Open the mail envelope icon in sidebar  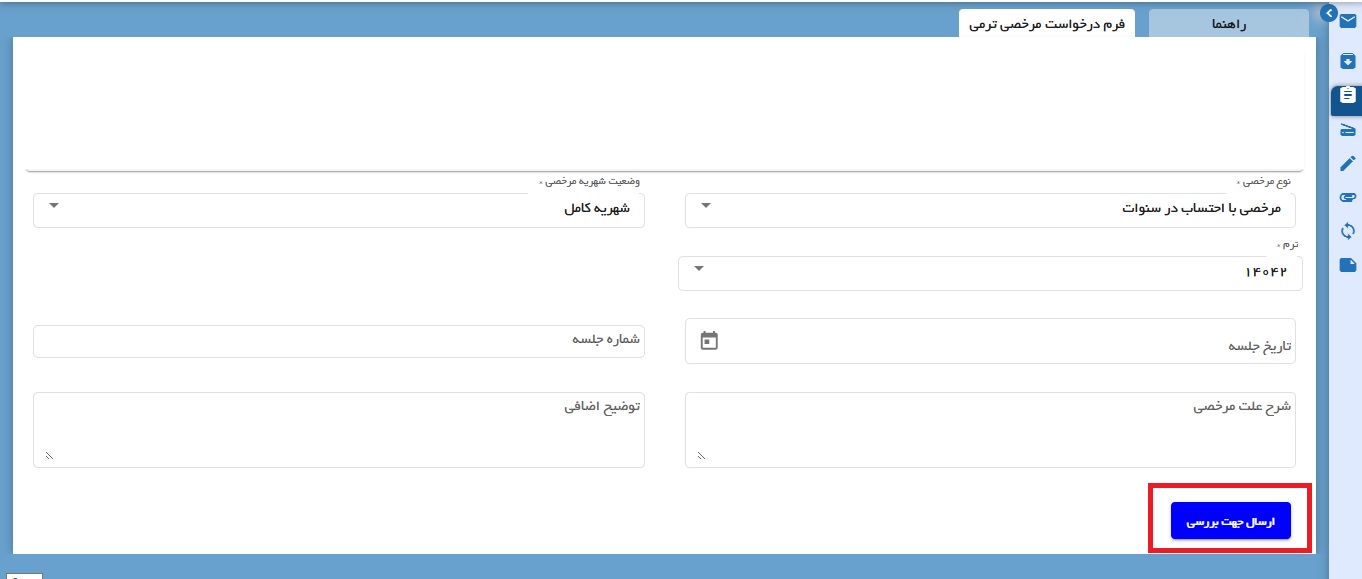[x=1348, y=21]
